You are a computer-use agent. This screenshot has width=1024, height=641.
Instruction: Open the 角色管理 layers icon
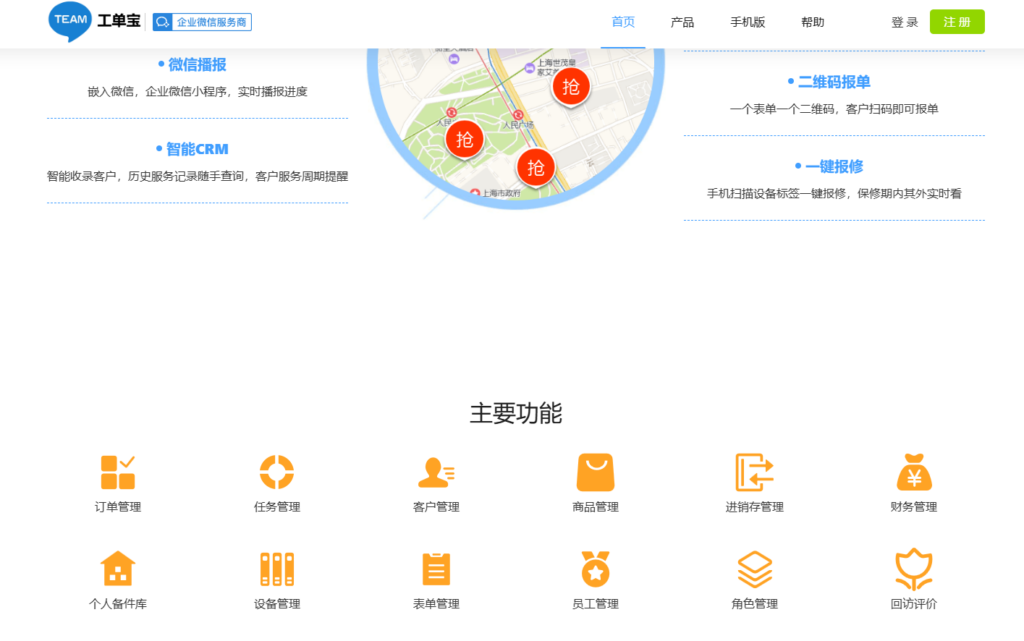coord(754,569)
